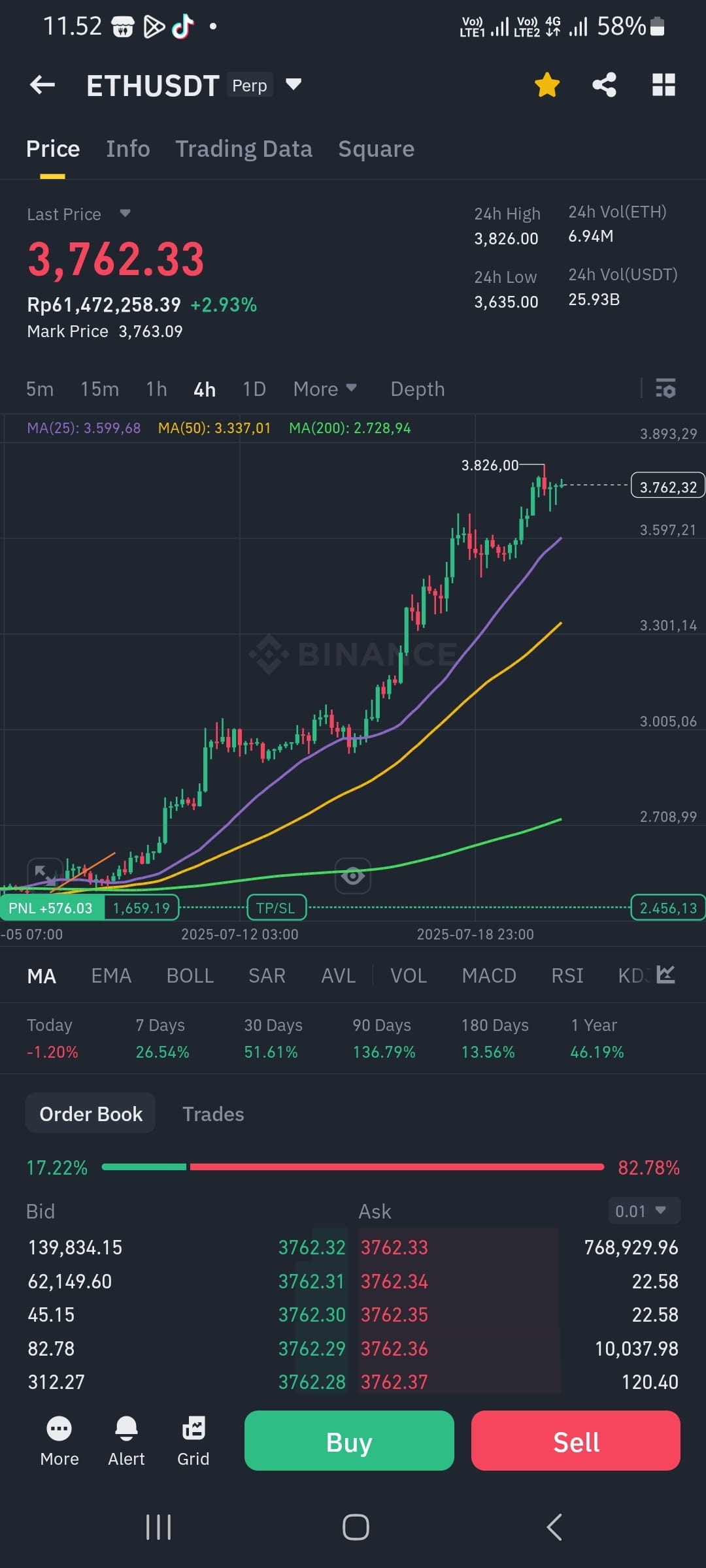Tap the MA(25) legend value
706x1568 pixels.
84,429
